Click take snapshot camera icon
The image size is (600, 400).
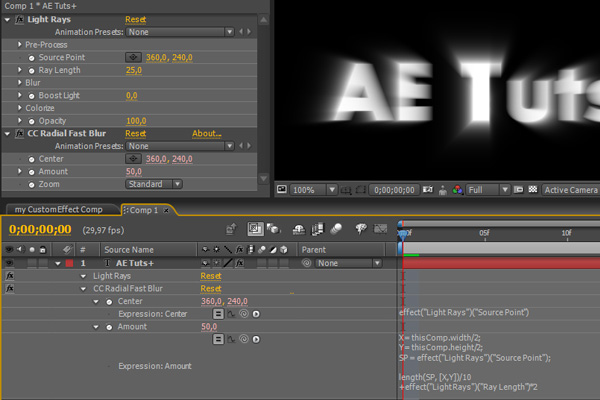coord(428,190)
